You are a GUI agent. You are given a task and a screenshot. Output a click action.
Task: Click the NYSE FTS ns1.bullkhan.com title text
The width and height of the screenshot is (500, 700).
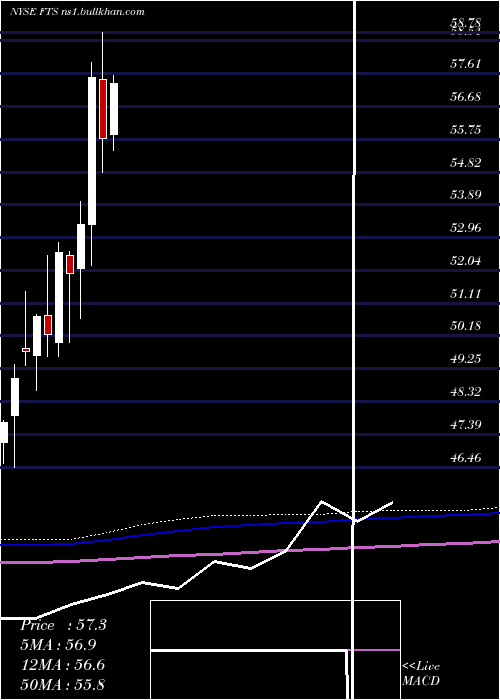tap(78, 12)
